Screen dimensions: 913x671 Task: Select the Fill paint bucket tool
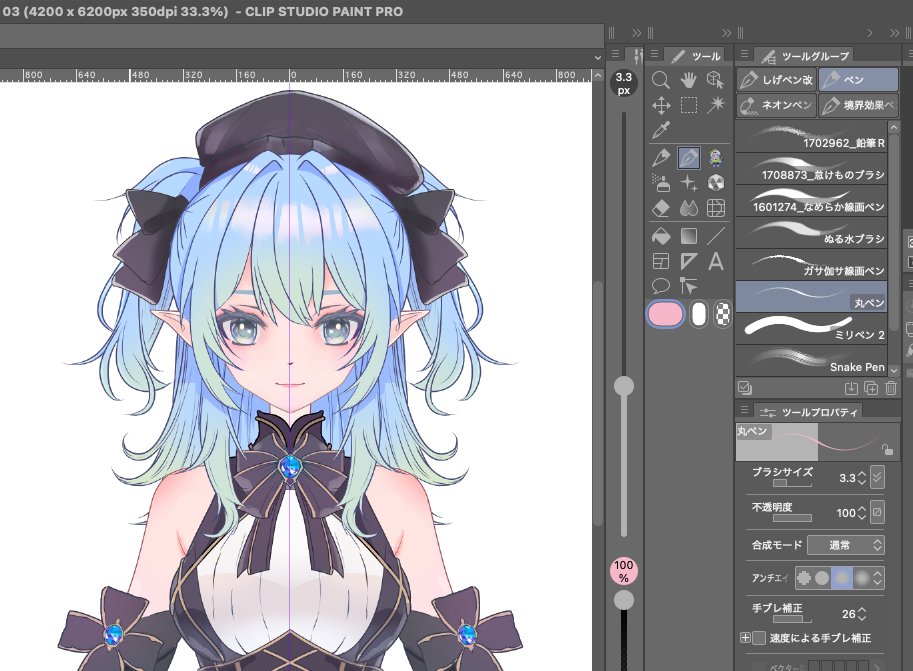click(x=660, y=236)
